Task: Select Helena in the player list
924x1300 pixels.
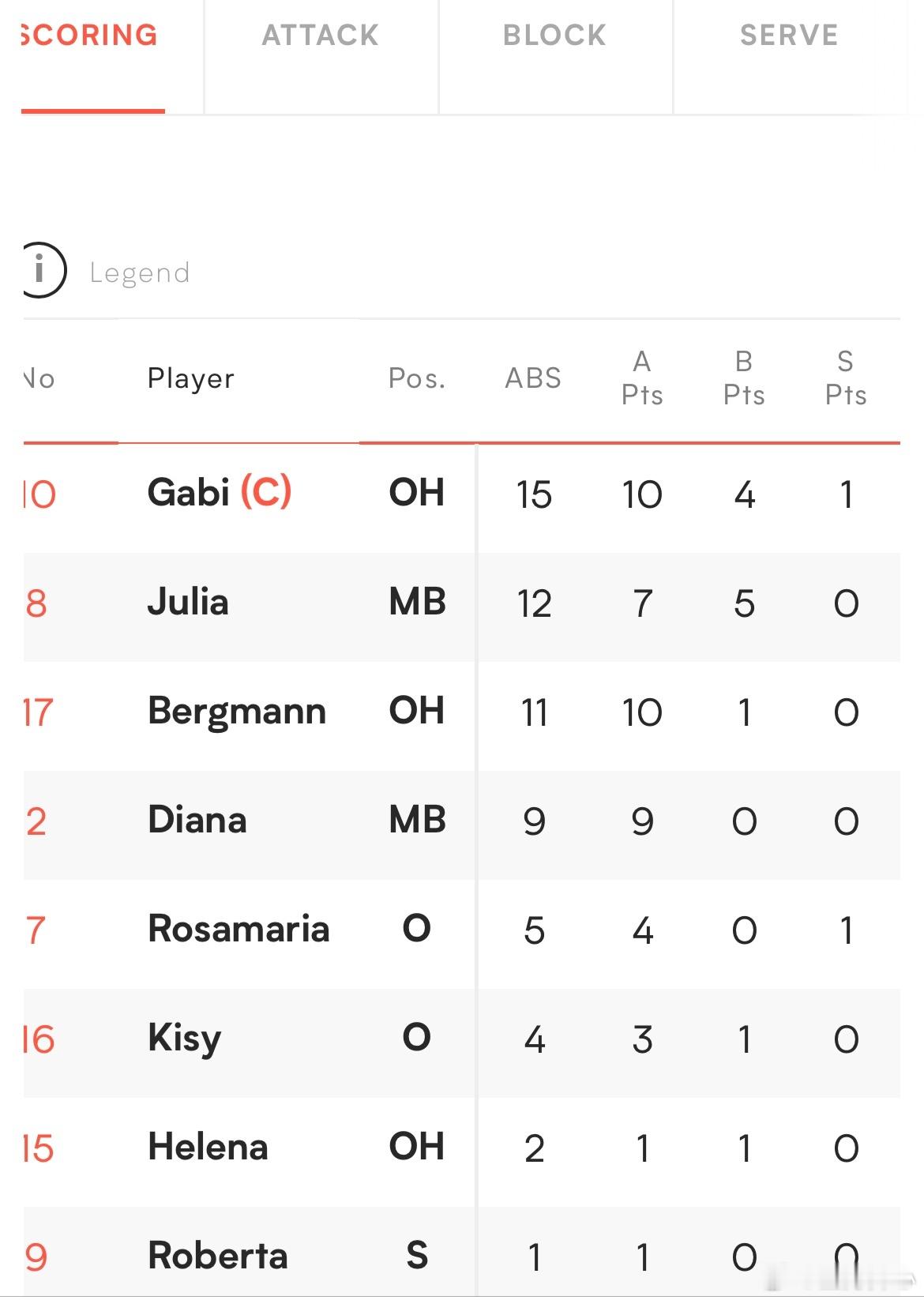Action: (208, 1147)
